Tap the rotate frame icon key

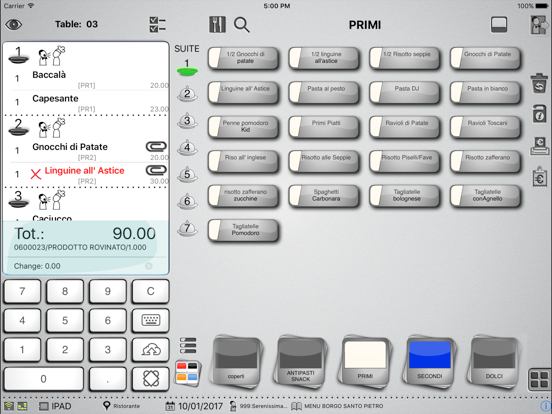click(150, 379)
